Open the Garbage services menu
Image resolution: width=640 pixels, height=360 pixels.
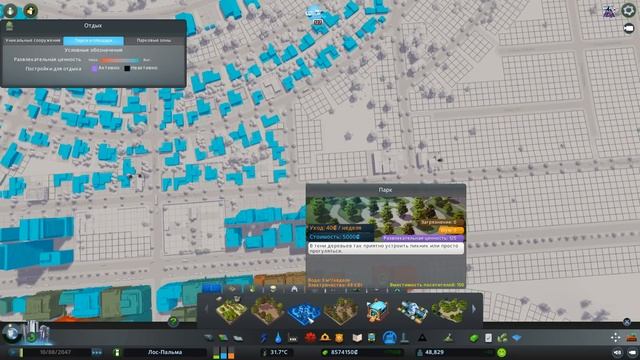293,338
